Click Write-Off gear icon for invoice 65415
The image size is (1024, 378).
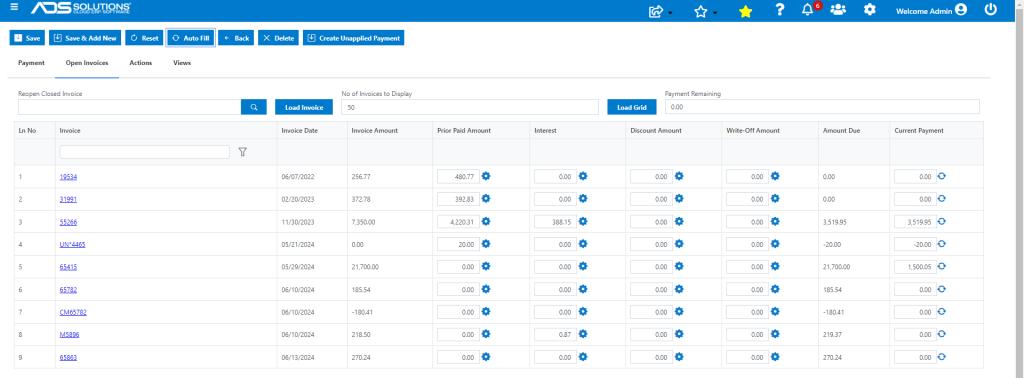click(x=775, y=266)
